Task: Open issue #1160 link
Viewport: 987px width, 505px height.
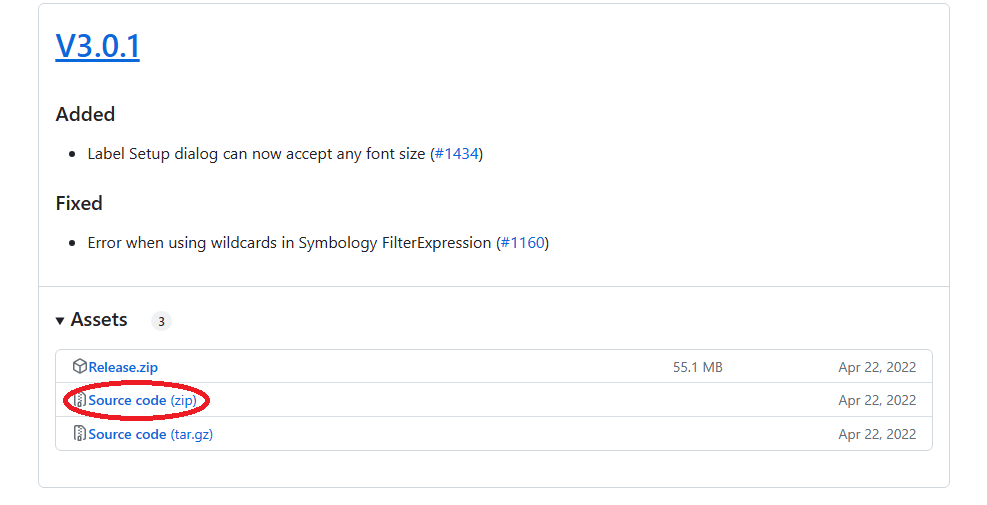Action: [522, 243]
